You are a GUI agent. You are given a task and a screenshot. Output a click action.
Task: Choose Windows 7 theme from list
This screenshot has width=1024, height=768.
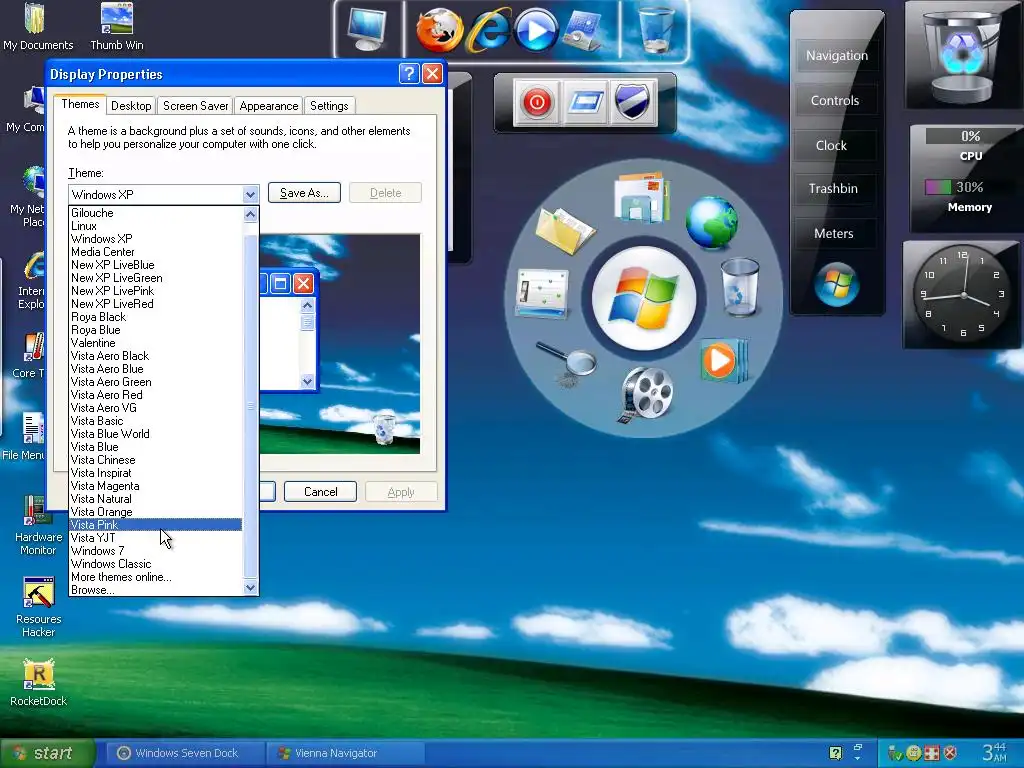[155, 551]
